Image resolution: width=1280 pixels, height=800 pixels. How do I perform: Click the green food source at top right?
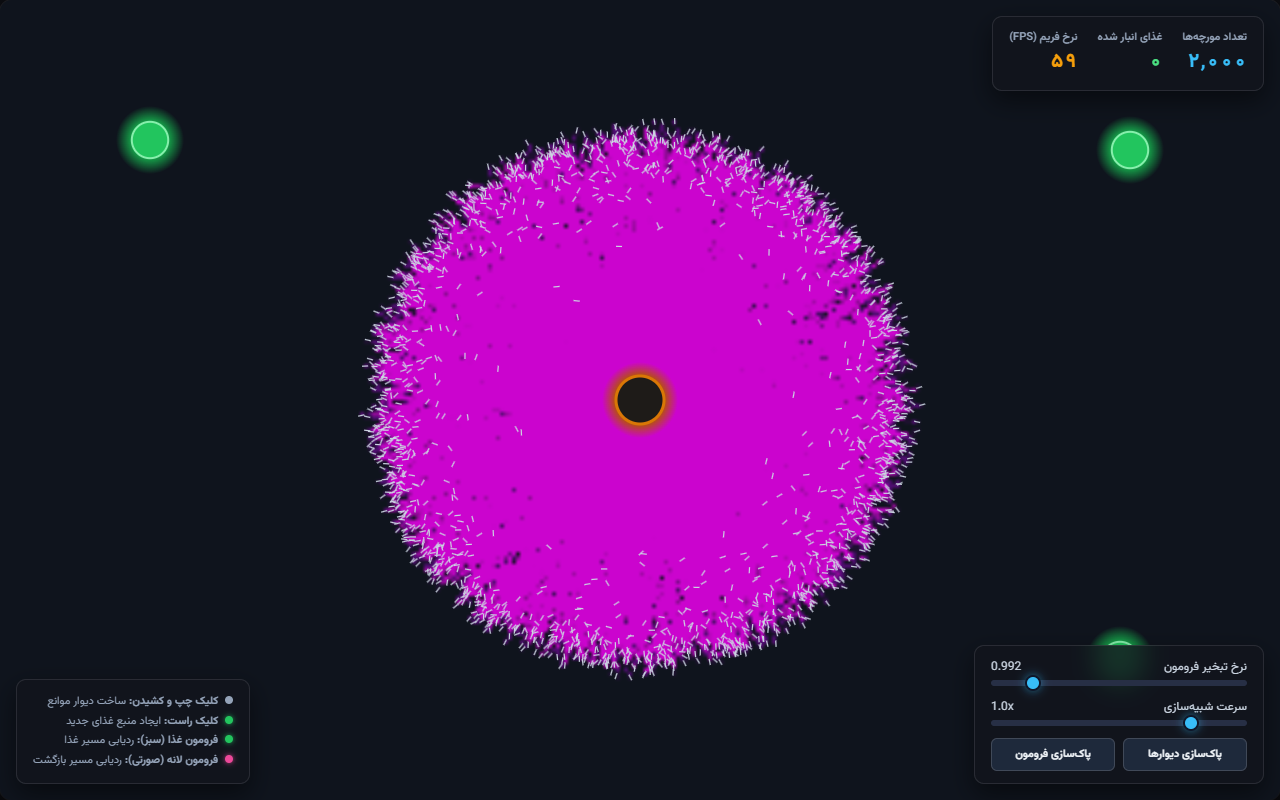point(1130,150)
